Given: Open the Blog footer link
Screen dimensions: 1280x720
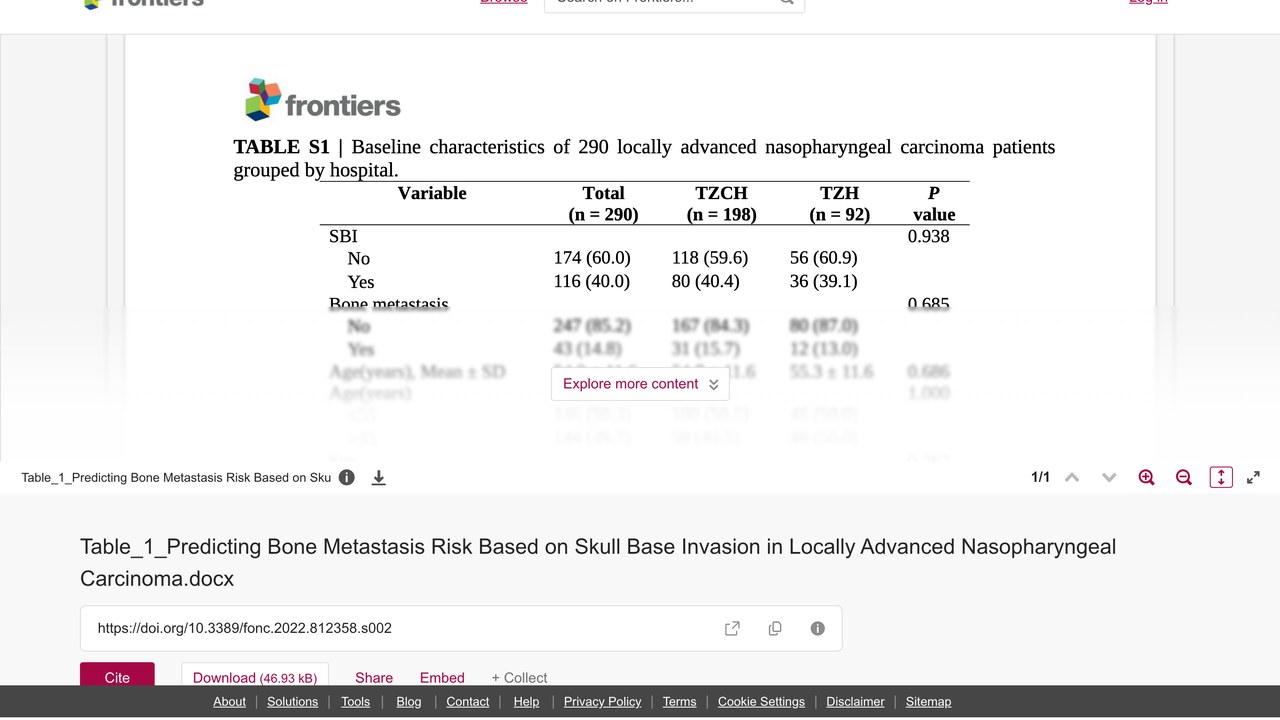Looking at the screenshot, I should point(409,702).
